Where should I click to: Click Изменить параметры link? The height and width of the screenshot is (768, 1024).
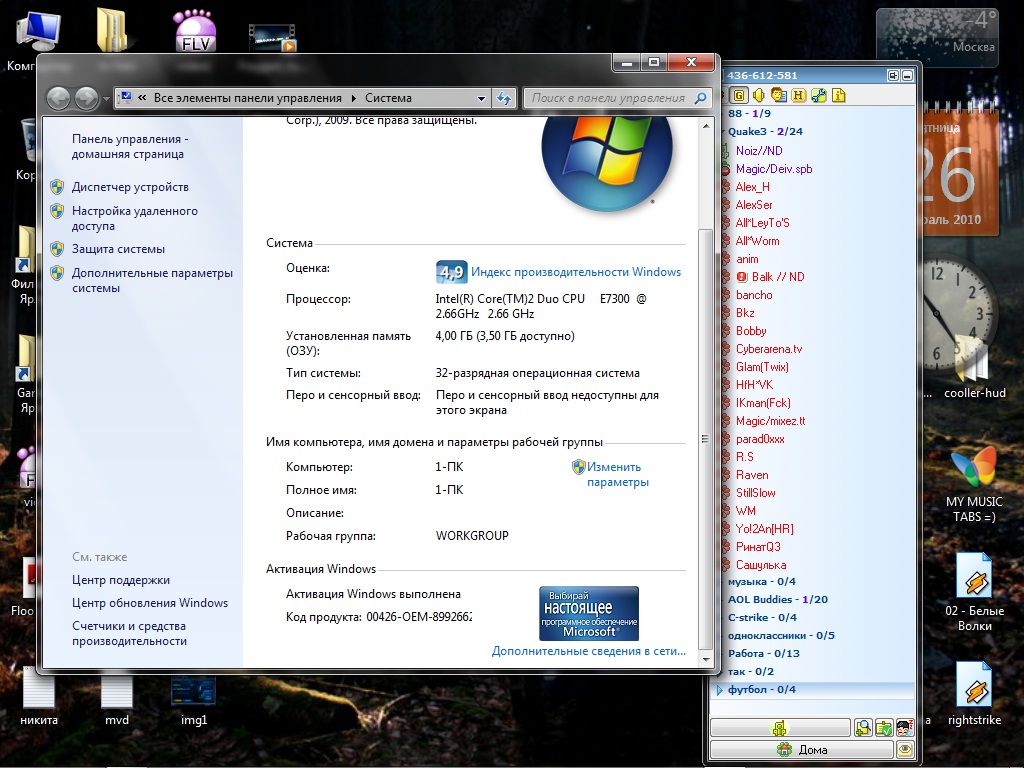coord(617,474)
